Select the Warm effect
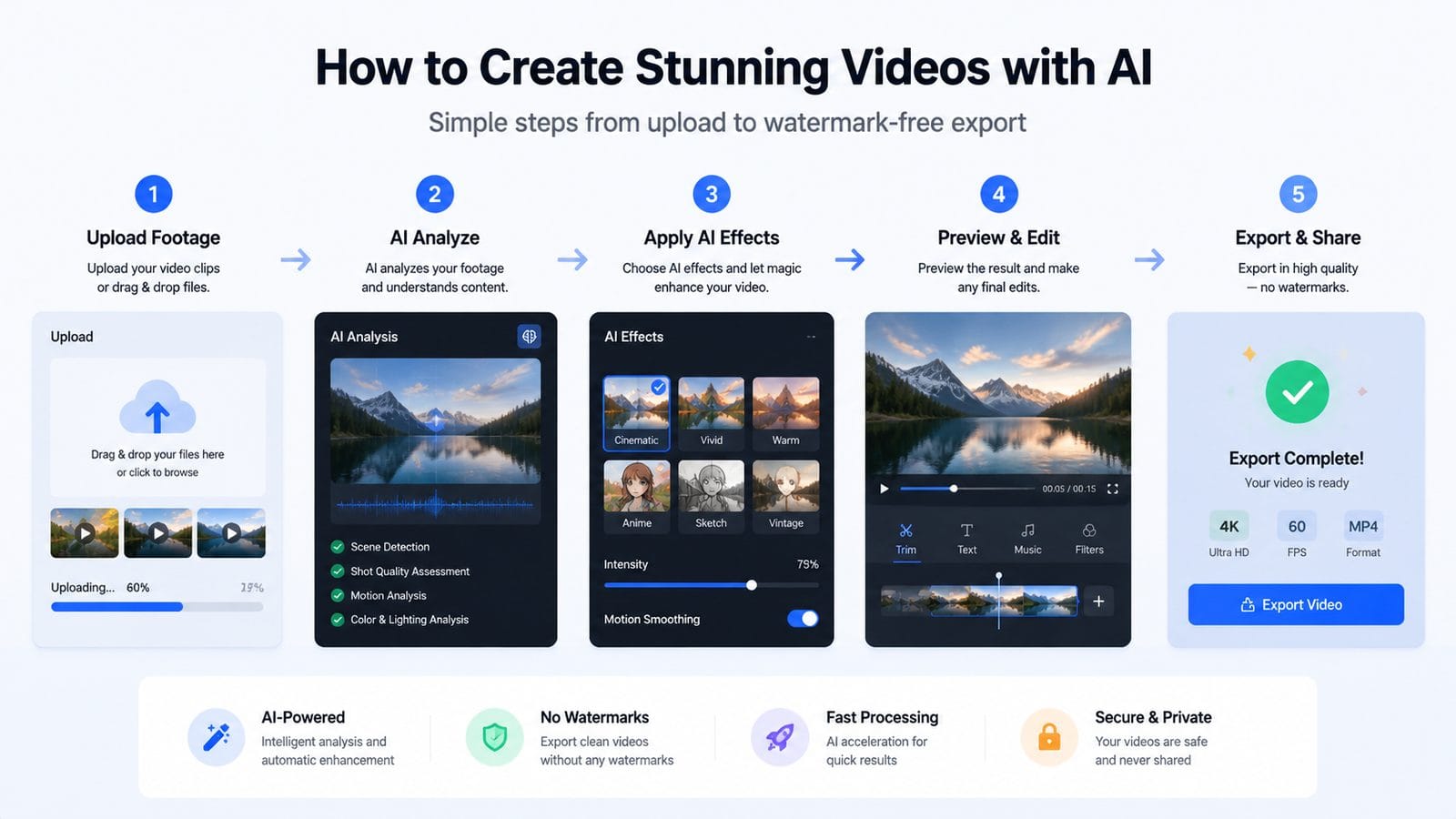Screen dimensions: 1456x819 tap(786, 414)
